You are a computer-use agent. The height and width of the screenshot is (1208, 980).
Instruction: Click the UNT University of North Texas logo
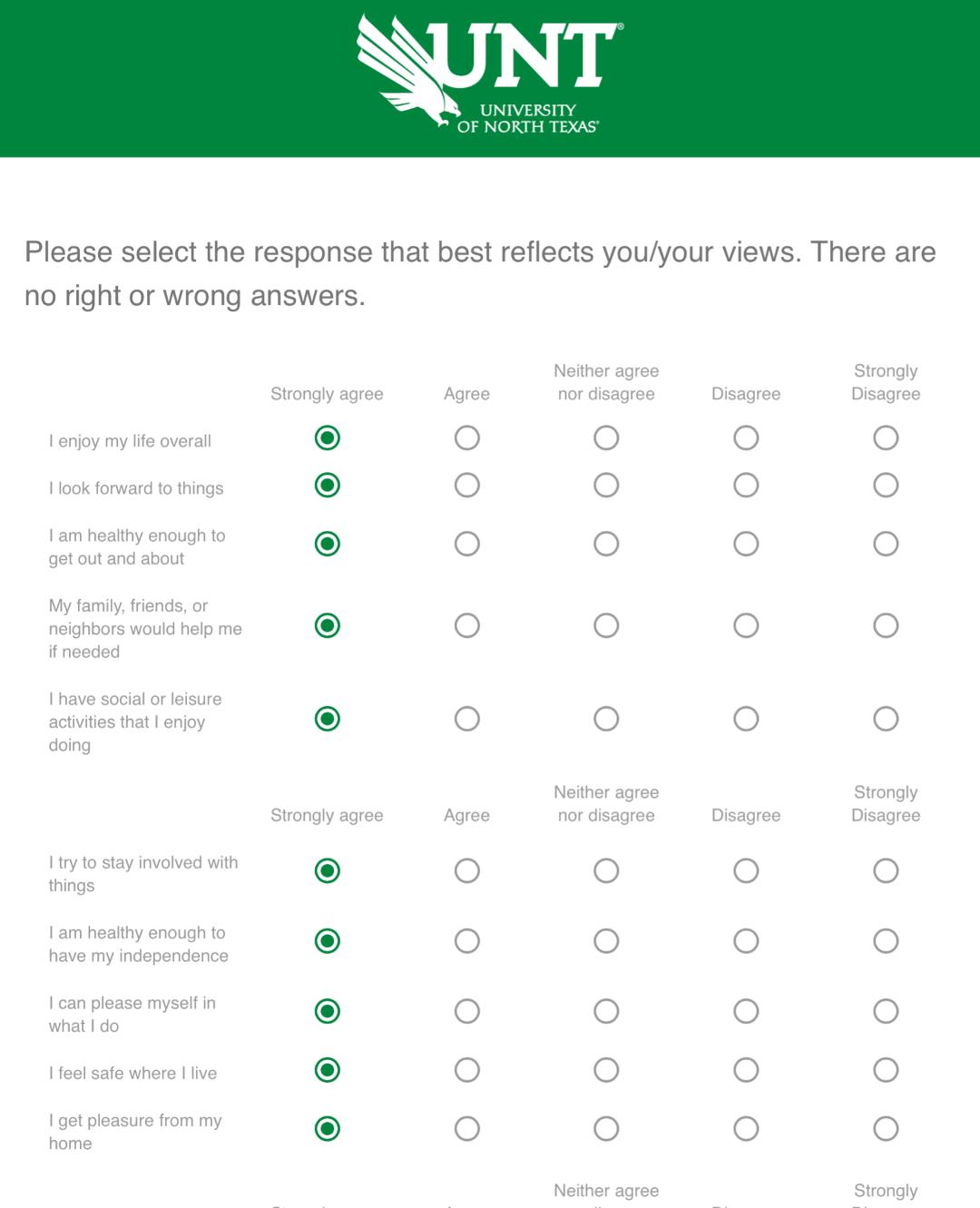[x=490, y=74]
